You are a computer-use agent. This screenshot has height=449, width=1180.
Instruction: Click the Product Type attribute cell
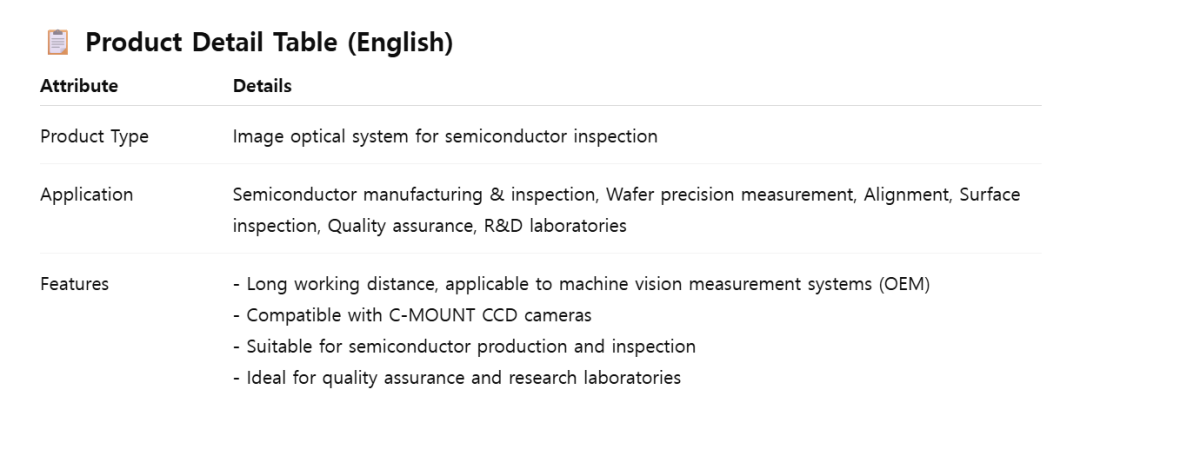pos(94,136)
